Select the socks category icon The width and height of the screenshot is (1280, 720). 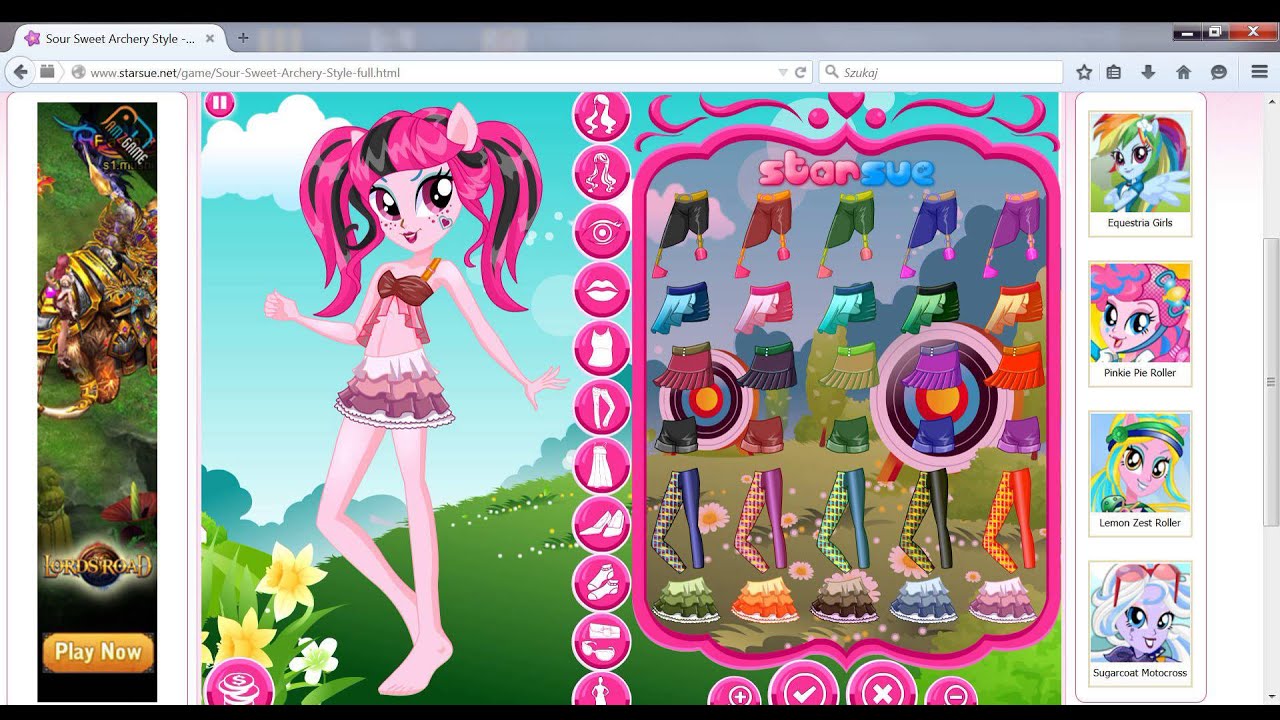(601, 583)
